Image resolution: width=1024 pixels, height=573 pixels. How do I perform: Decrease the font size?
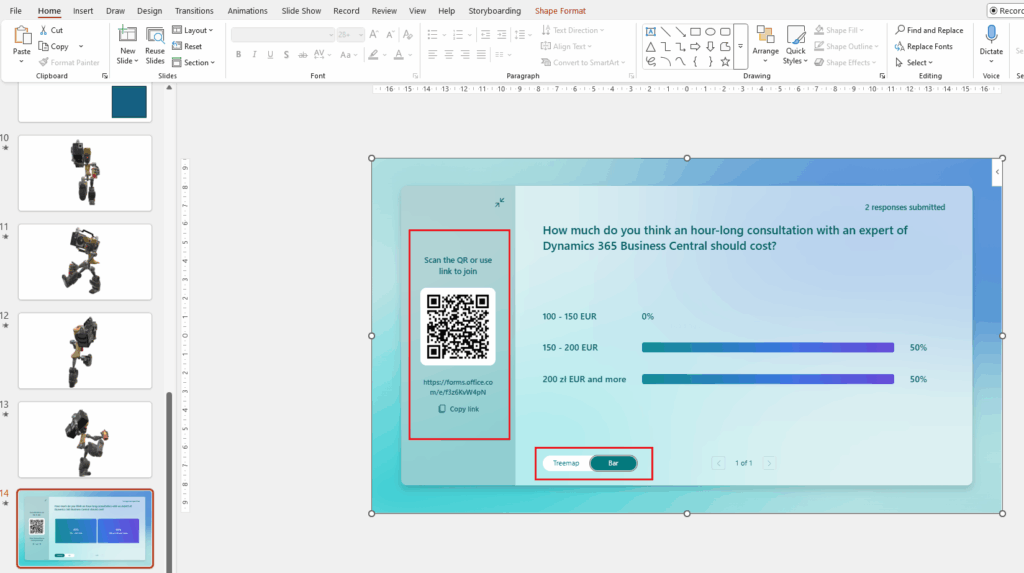390,35
